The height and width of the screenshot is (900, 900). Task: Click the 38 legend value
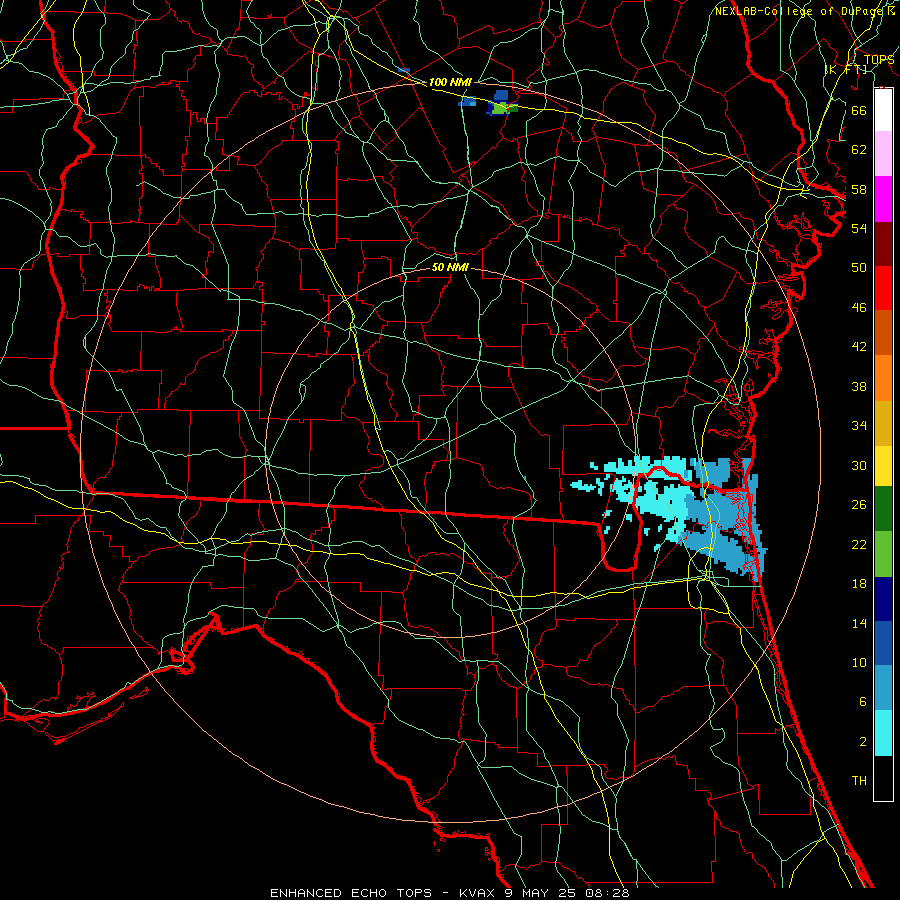point(859,386)
